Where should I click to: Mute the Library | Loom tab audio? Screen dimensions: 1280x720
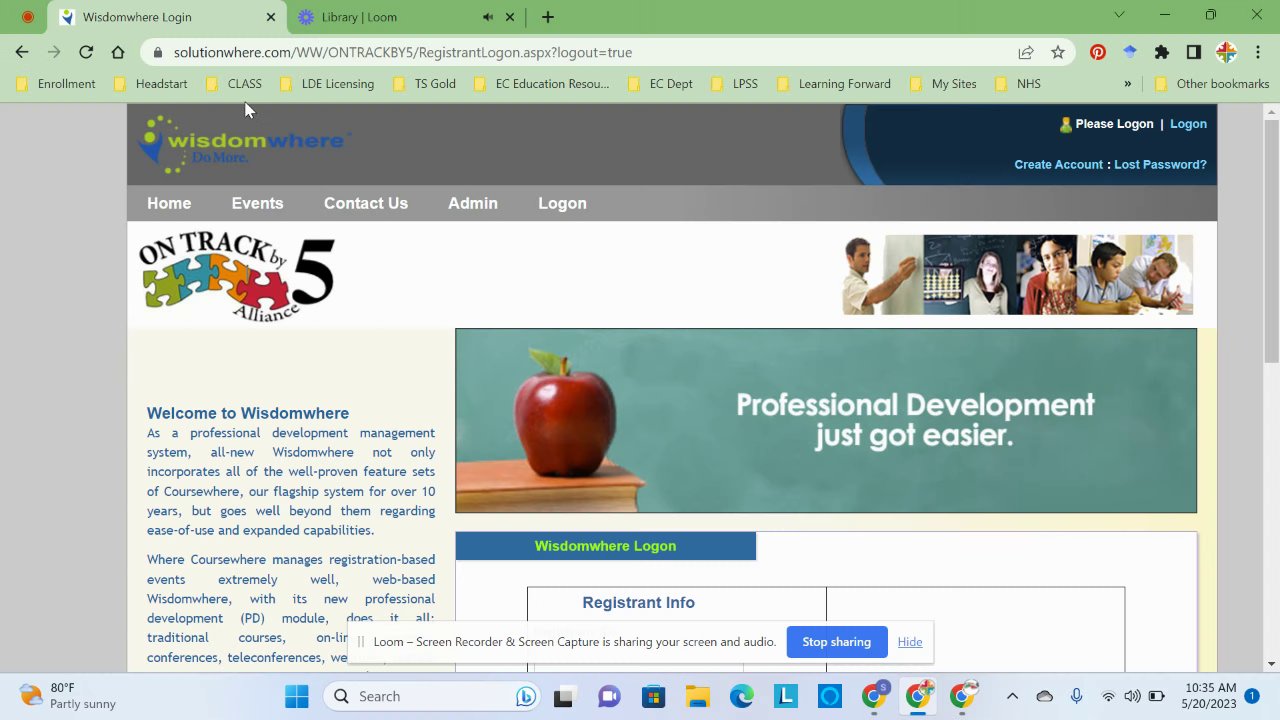[488, 17]
